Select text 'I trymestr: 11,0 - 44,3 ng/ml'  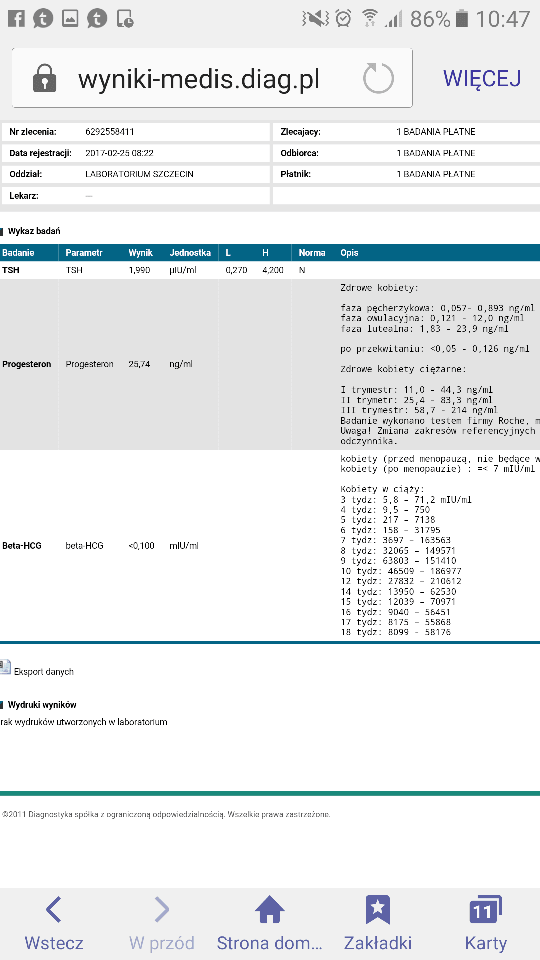[x=416, y=389]
